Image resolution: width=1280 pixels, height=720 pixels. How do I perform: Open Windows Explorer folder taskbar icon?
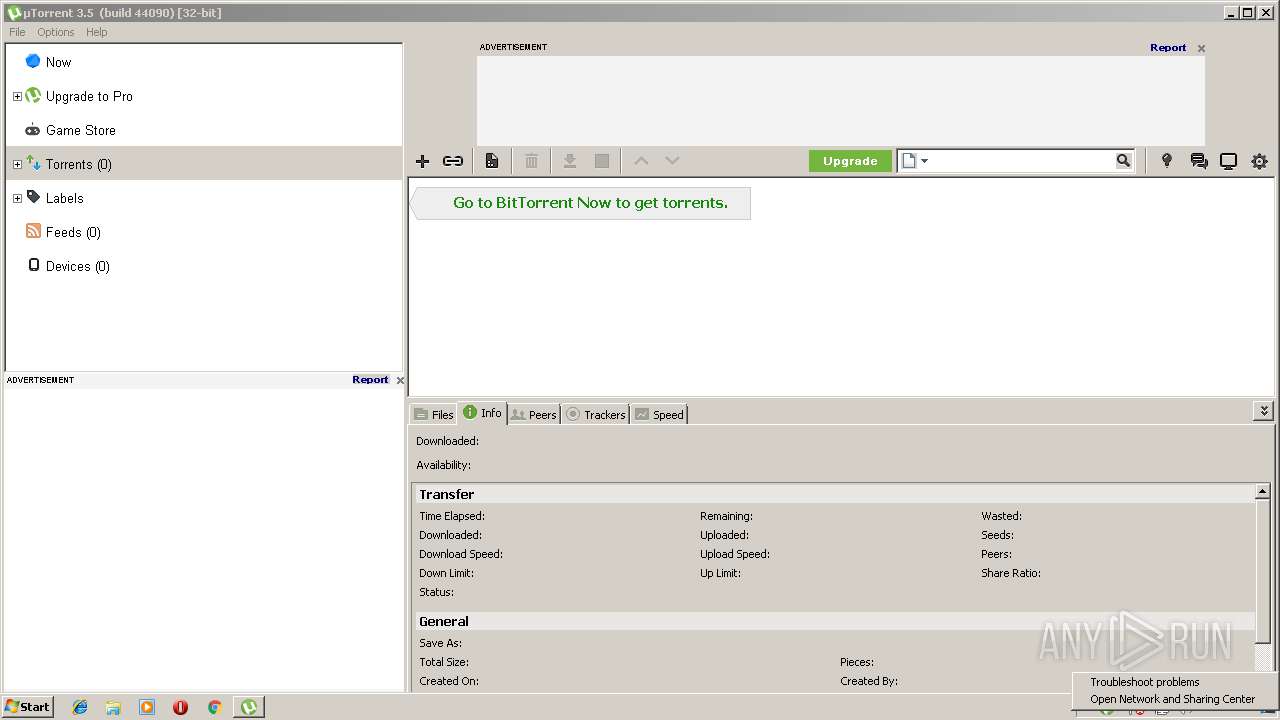coord(113,707)
